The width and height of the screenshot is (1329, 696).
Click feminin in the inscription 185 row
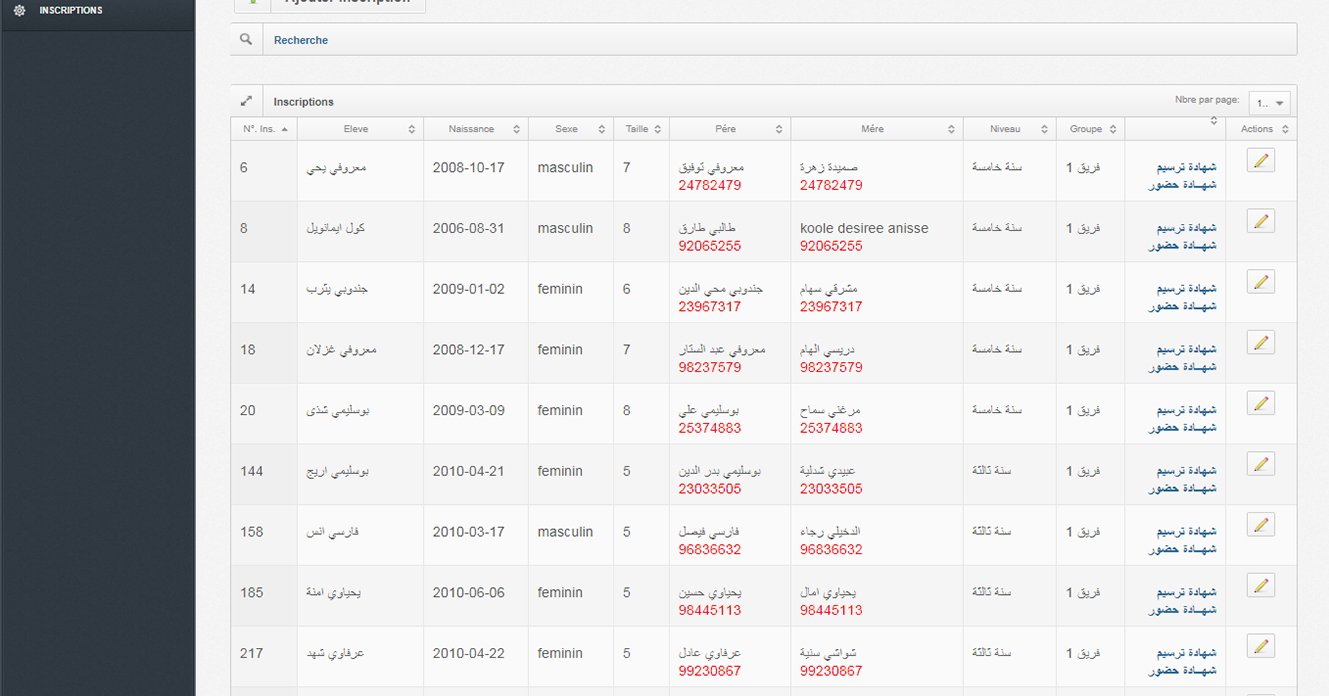pos(560,593)
